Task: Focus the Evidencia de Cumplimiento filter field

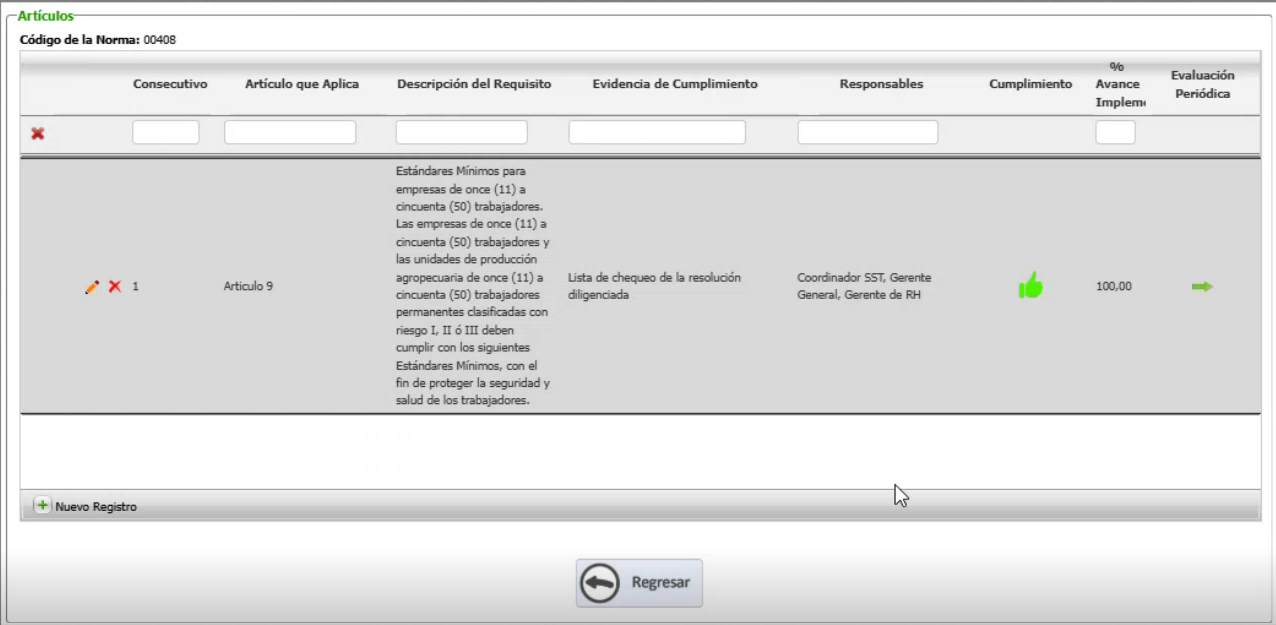Action: pyautogui.click(x=657, y=132)
